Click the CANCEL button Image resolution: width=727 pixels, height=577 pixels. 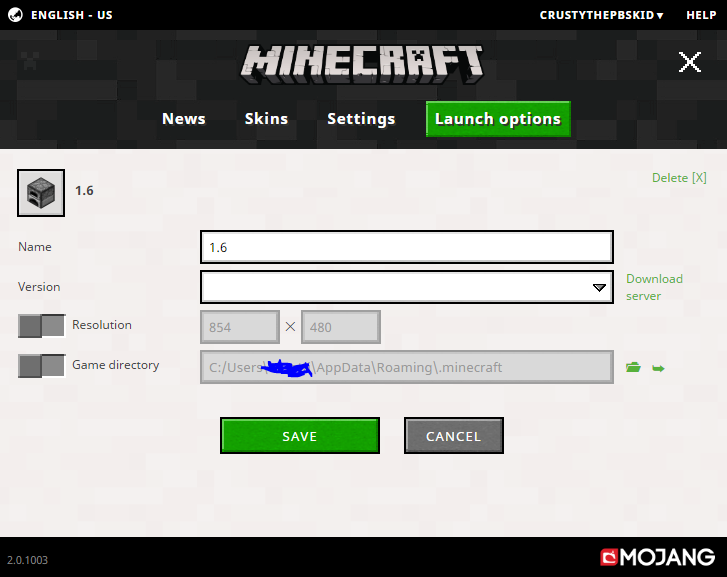coord(453,436)
